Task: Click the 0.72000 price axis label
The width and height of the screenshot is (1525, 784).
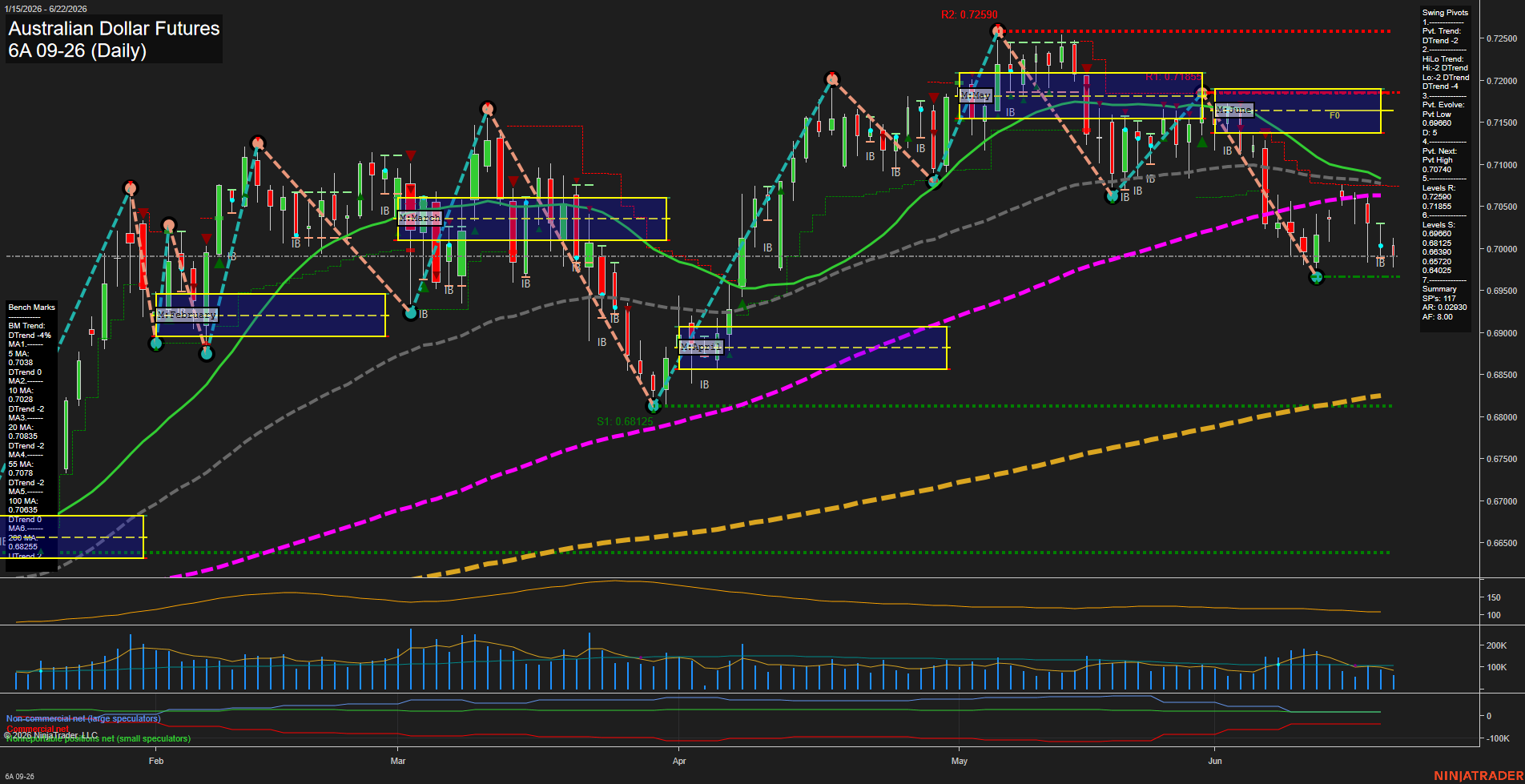Action: (x=1502, y=81)
